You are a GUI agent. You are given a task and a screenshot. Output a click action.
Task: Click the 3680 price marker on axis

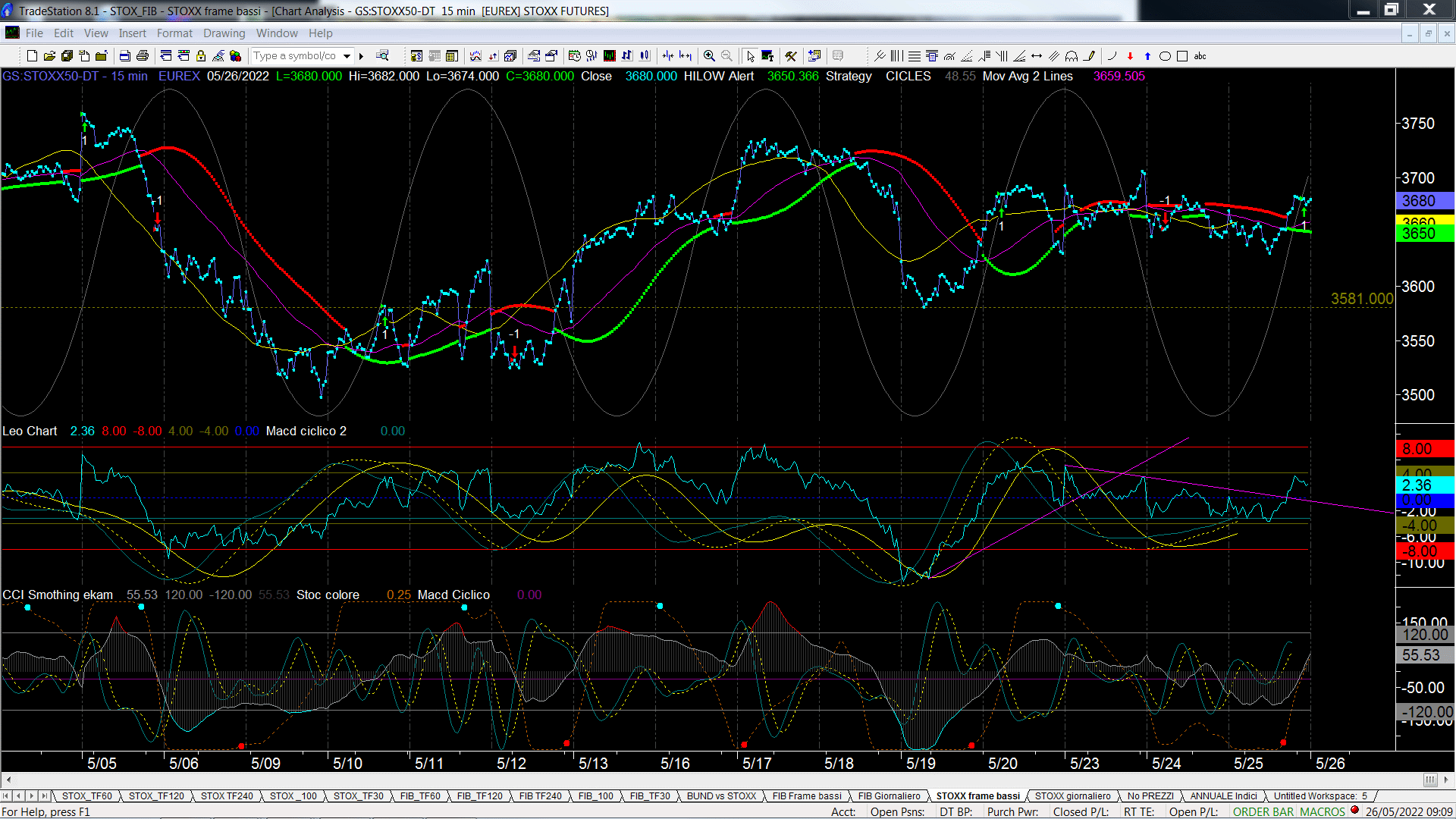[1425, 201]
